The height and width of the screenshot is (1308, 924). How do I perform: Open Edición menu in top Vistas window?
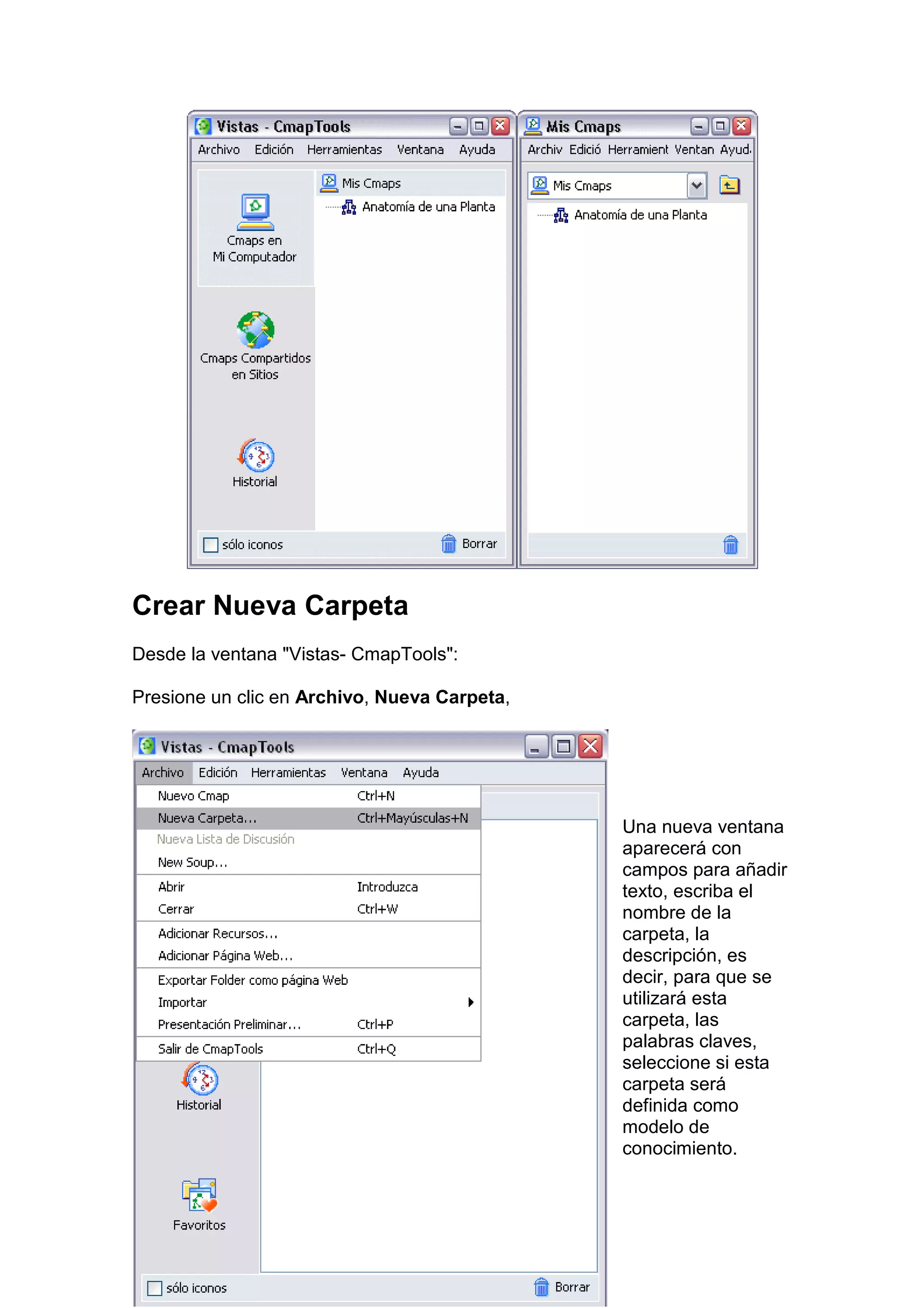coord(274,149)
